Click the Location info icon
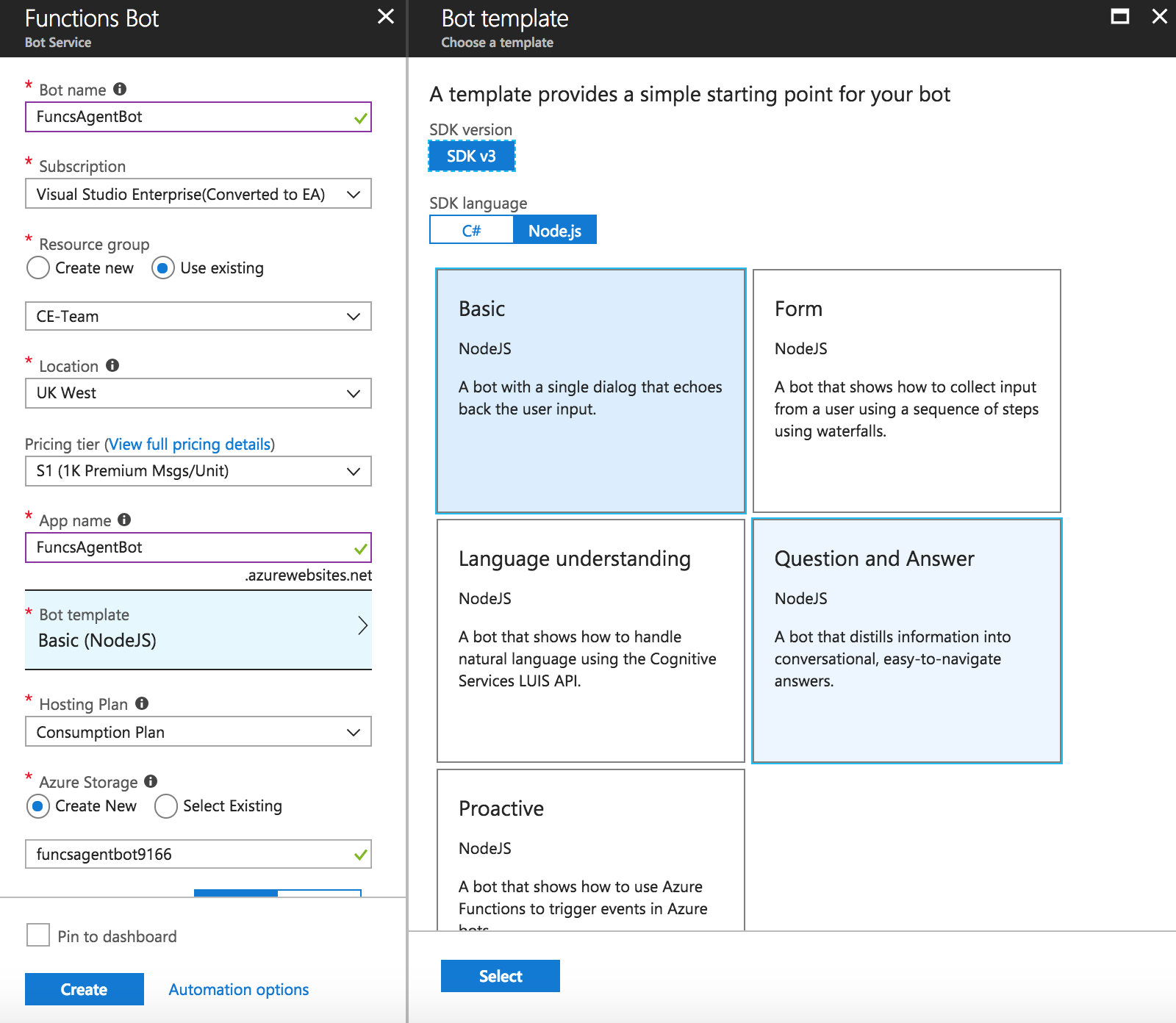The image size is (1176, 1023). point(112,365)
